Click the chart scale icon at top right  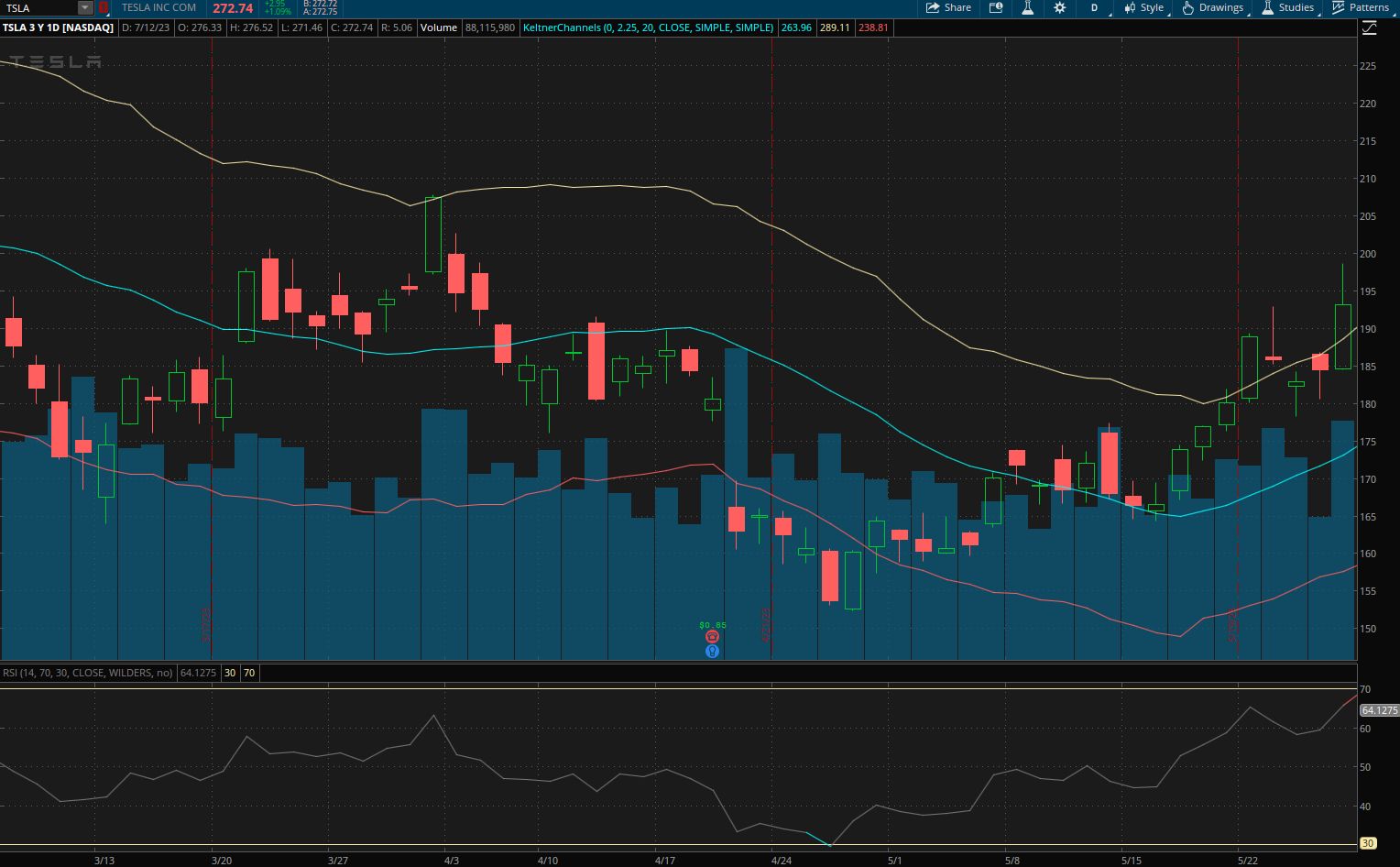coord(1369,28)
